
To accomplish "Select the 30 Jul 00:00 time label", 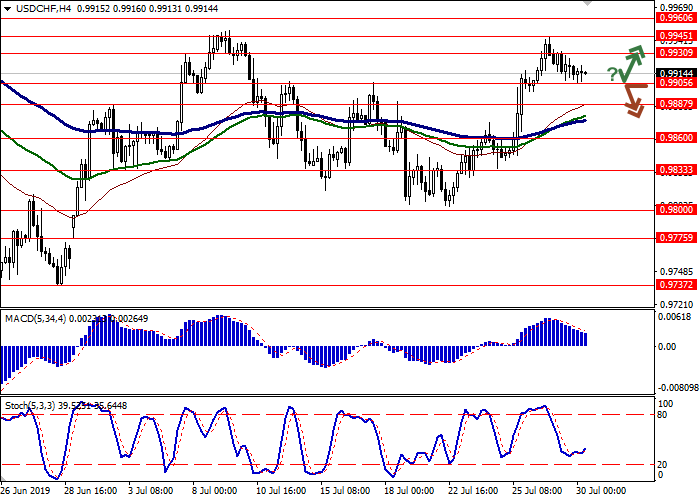I will (x=599, y=491).
